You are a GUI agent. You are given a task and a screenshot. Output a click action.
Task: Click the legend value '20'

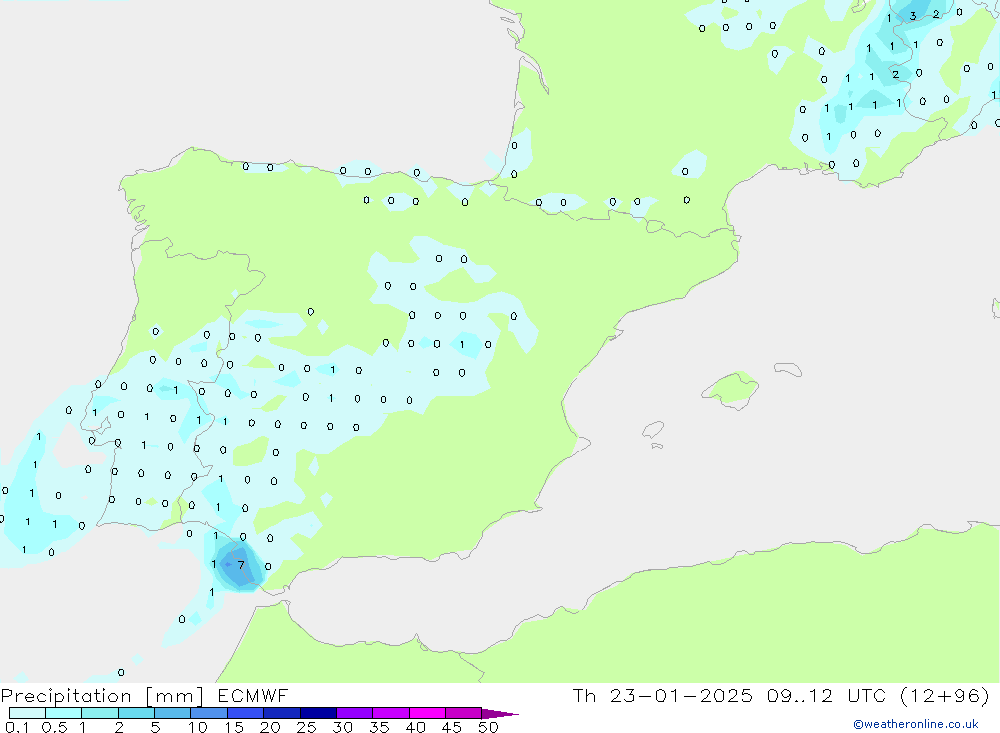coord(270,727)
